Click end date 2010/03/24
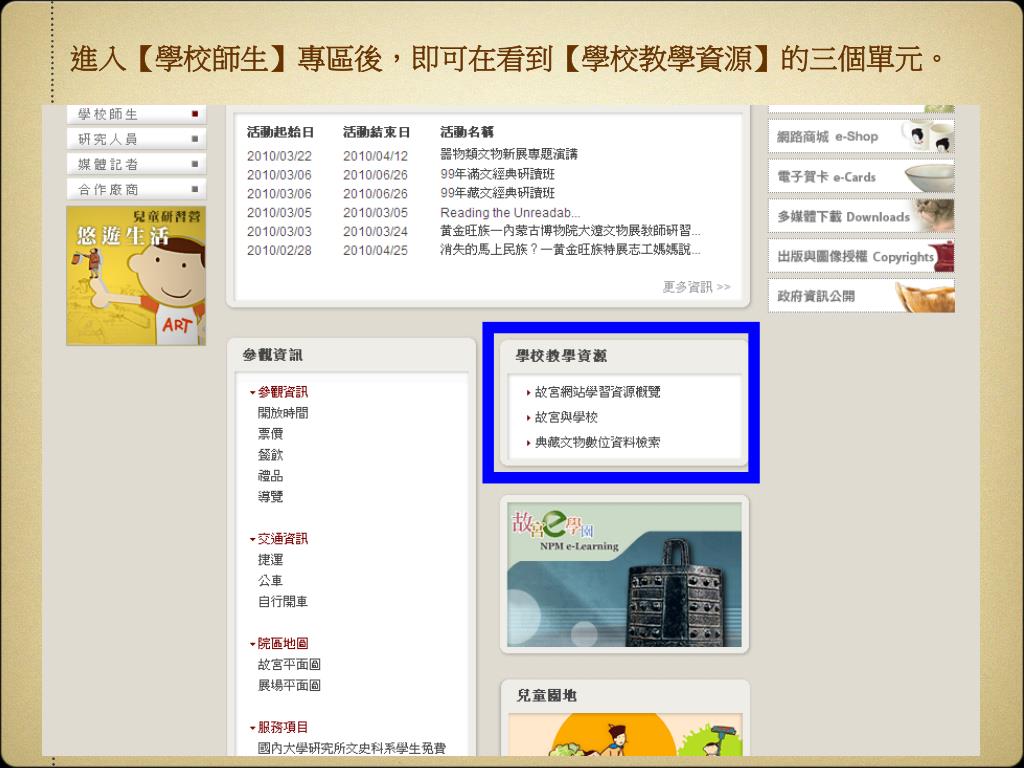The image size is (1024, 768). pos(375,232)
